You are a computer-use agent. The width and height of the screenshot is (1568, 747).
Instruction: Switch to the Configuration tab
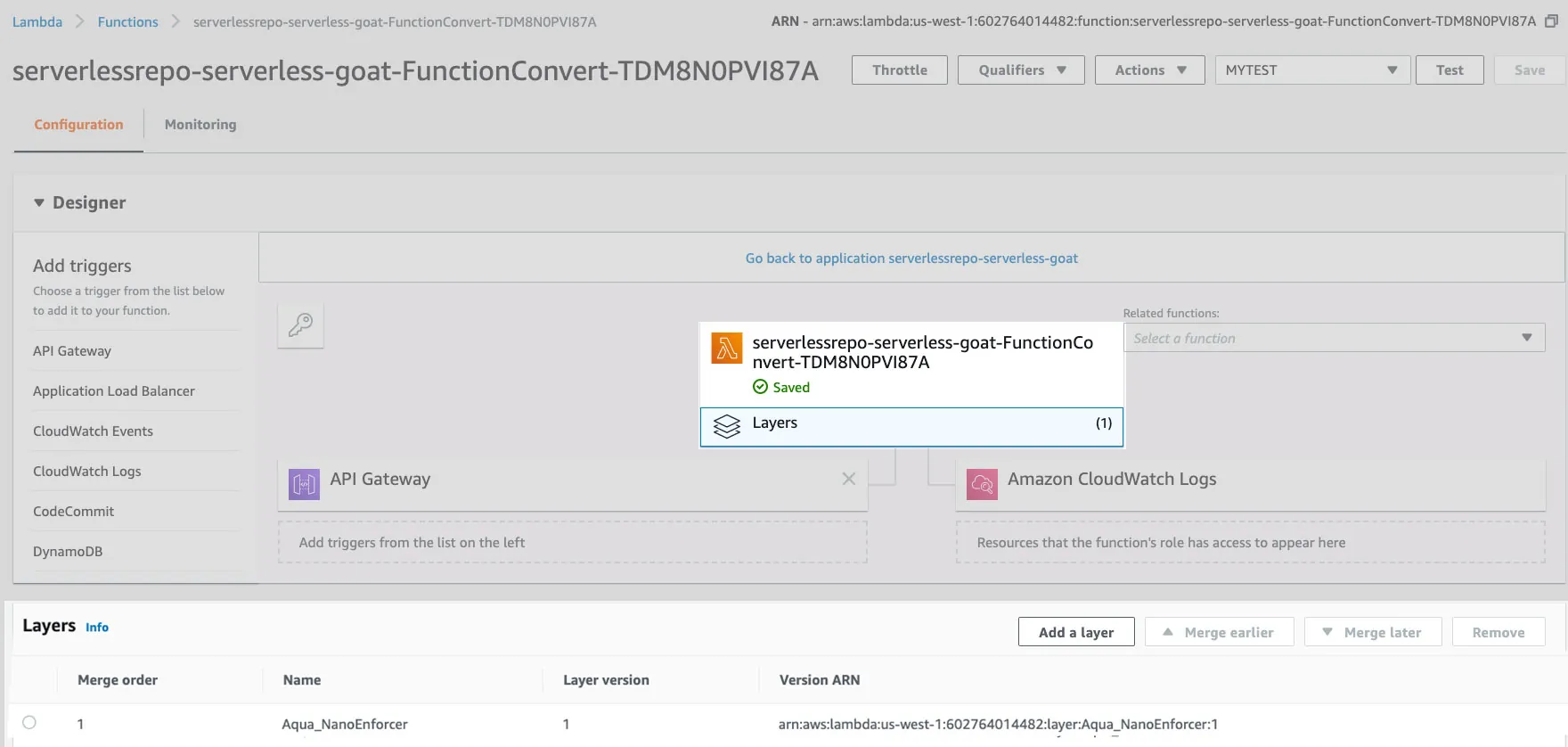[78, 125]
